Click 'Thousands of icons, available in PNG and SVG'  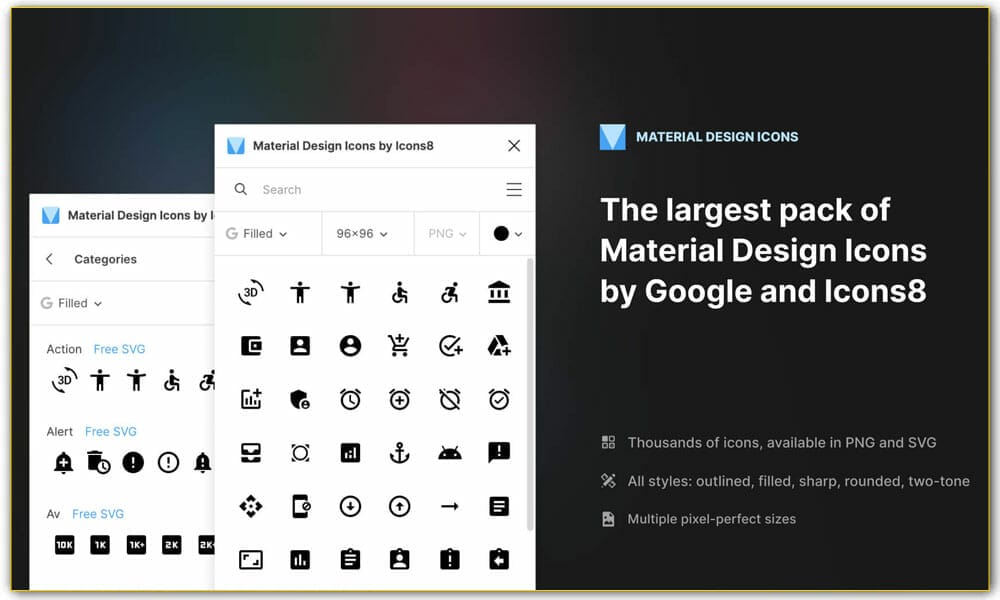pyautogui.click(x=782, y=443)
